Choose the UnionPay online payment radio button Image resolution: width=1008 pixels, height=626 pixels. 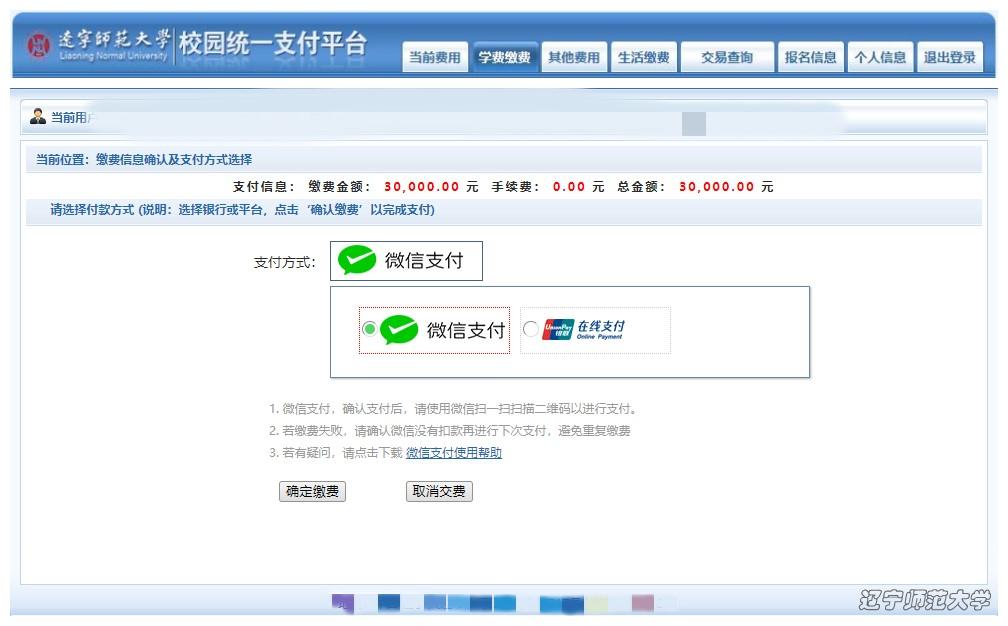[530, 330]
